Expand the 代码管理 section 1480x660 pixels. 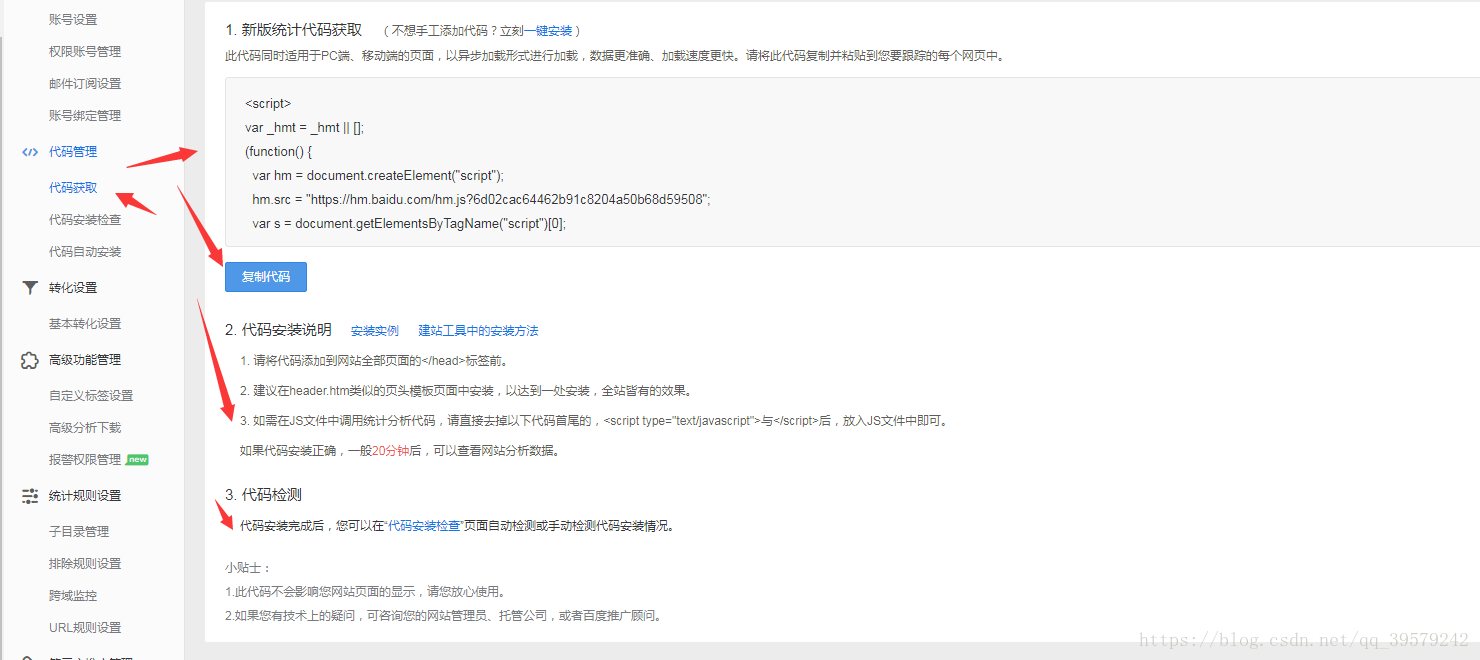[73, 152]
